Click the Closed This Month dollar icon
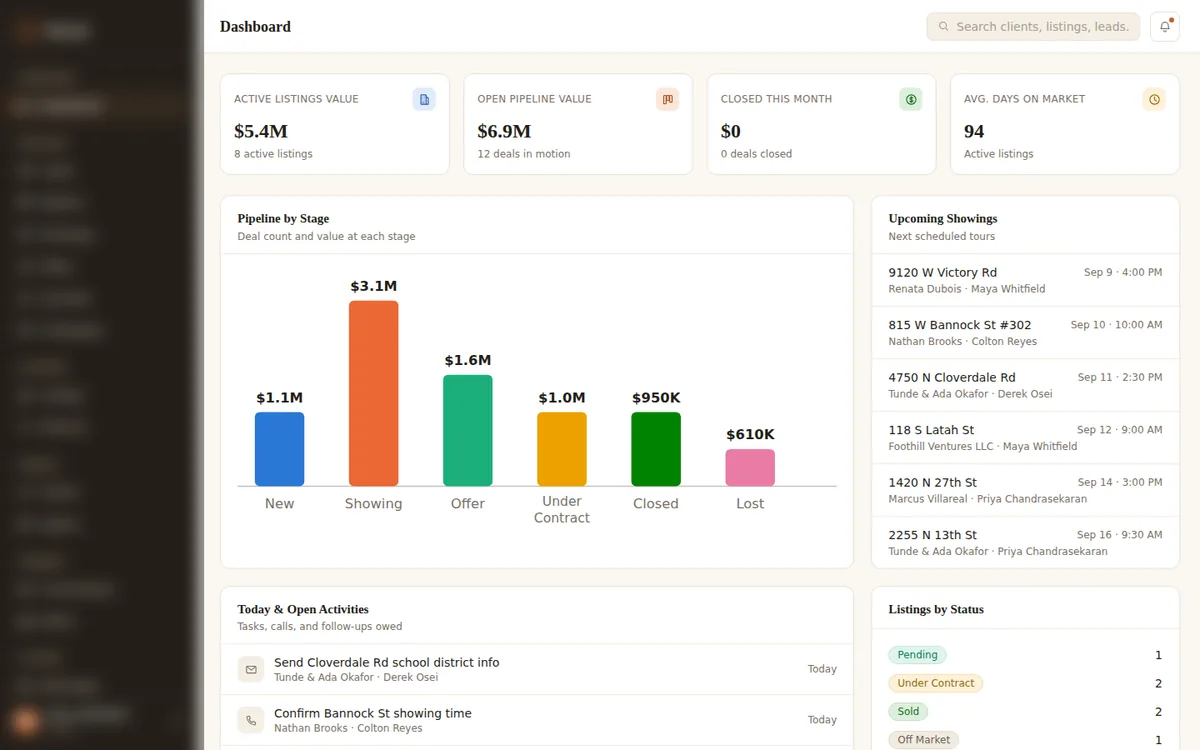This screenshot has height=750, width=1200. pos(911,99)
